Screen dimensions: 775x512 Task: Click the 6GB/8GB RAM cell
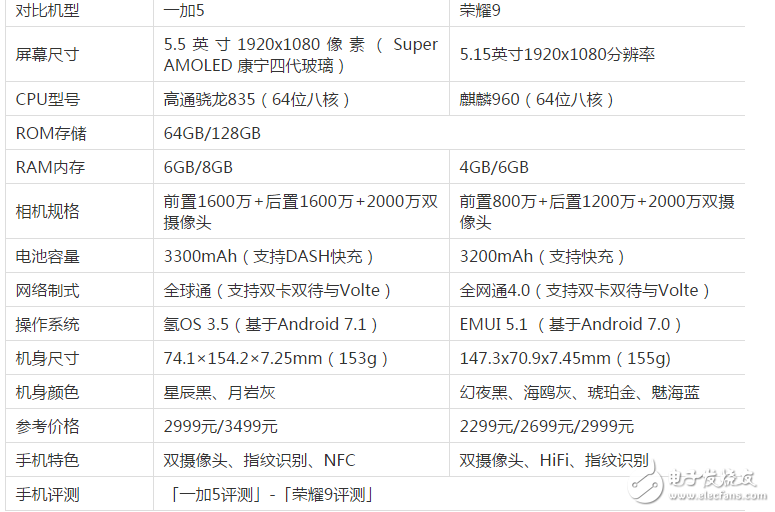[x=198, y=167]
